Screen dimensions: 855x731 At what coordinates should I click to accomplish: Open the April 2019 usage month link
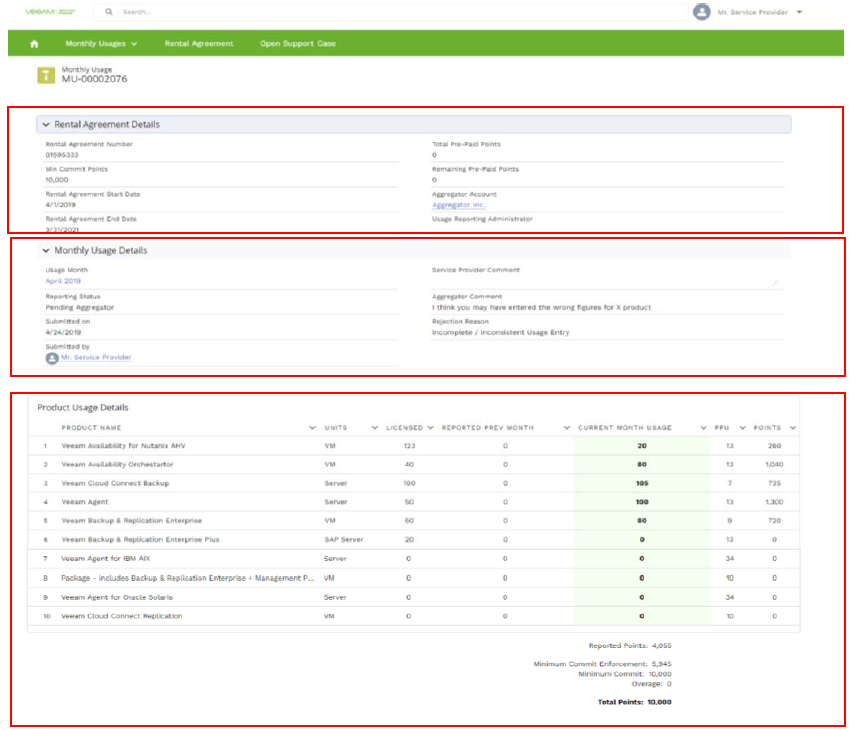63,281
